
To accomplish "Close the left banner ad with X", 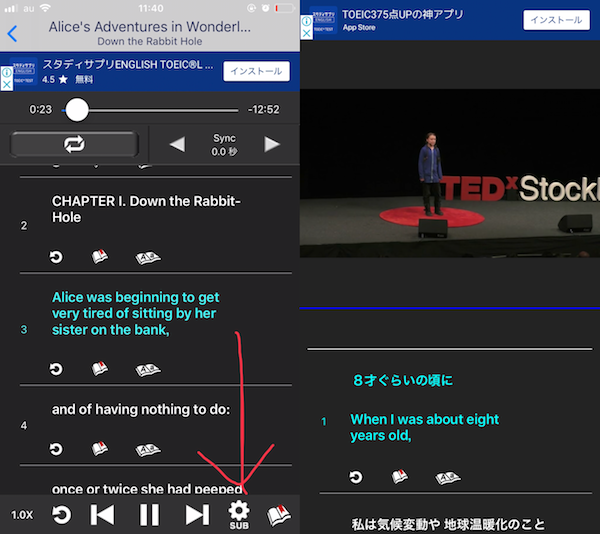I will click(7, 85).
